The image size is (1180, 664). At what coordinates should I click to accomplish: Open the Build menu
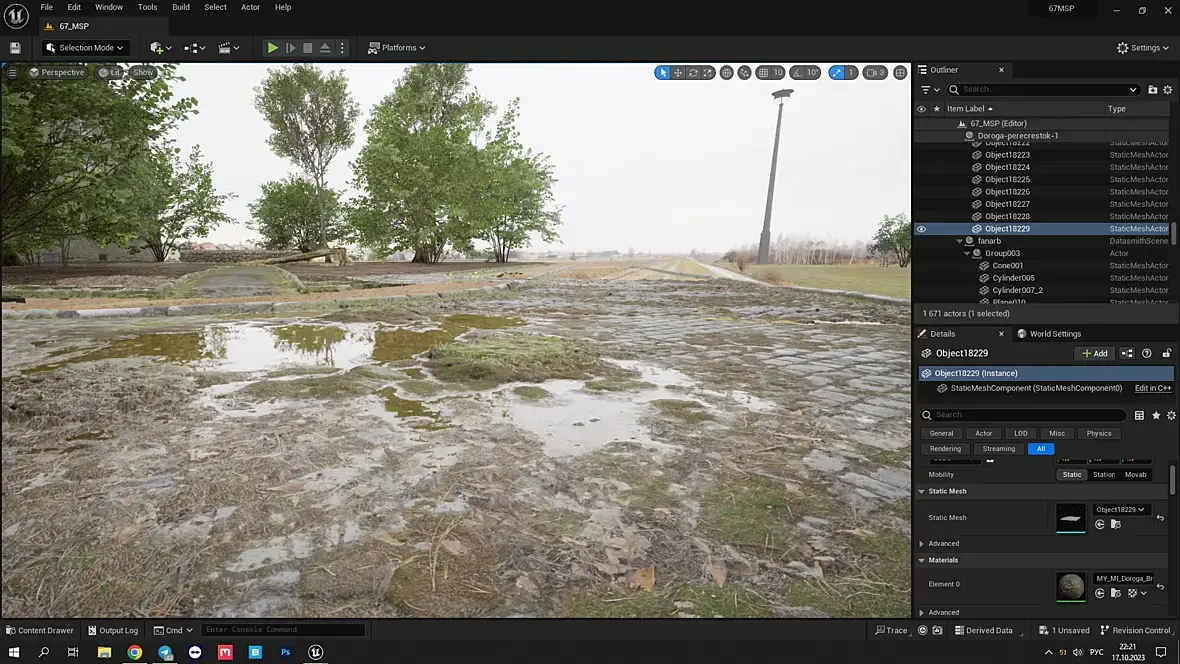tap(181, 7)
